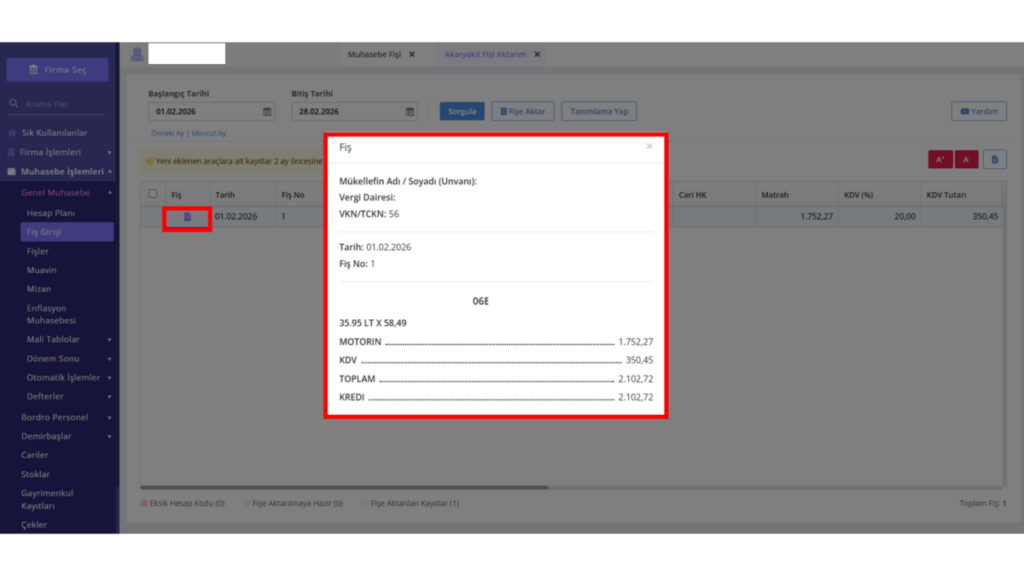1024x576 pixels.
Task: Select the Önceki Ay link
Action: [167, 133]
